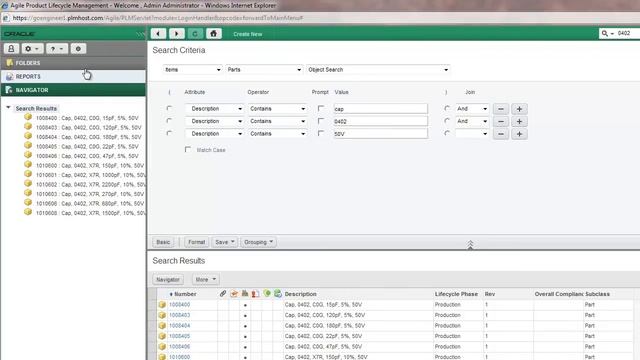Click the value field containing 50V
640x360 pixels.
click(x=380, y=134)
